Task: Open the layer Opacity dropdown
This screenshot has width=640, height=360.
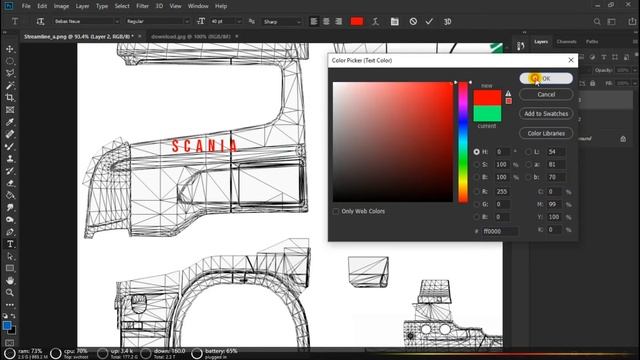Action: click(635, 70)
